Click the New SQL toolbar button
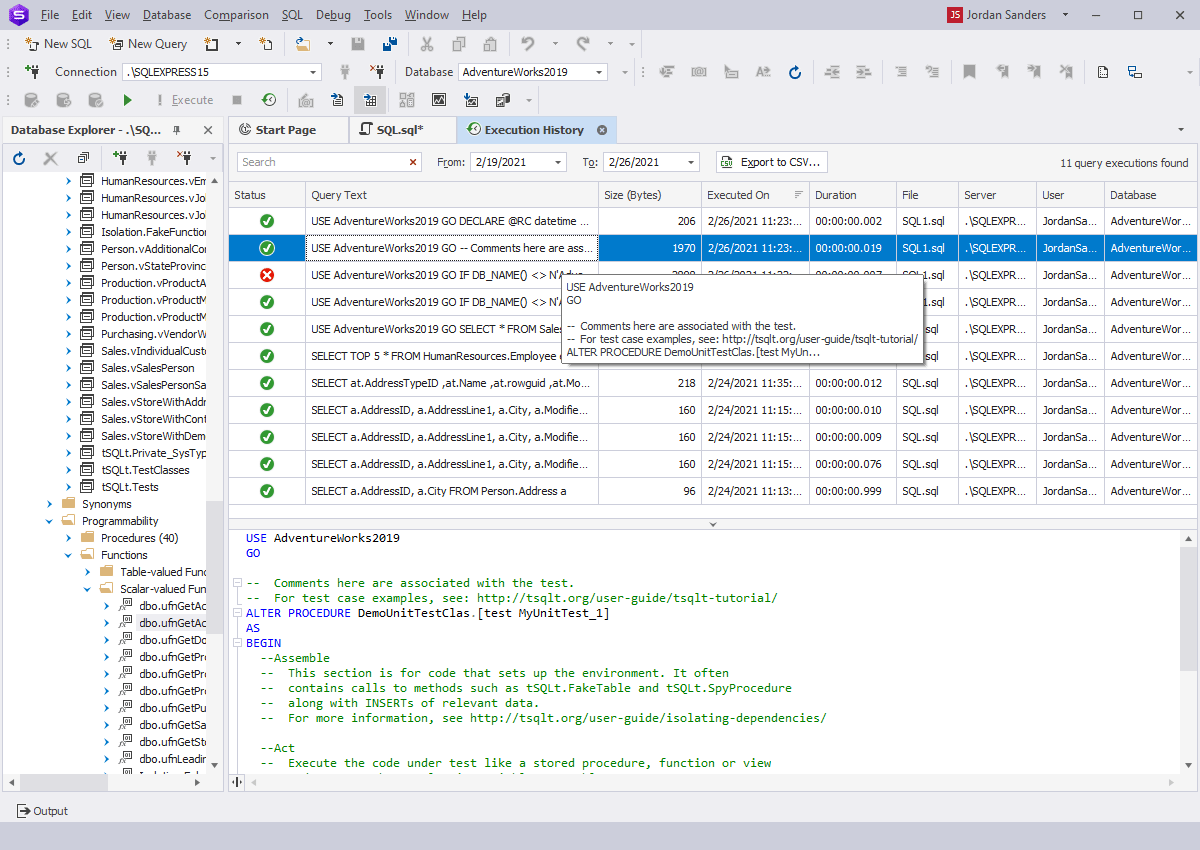1200x850 pixels. 58,44
